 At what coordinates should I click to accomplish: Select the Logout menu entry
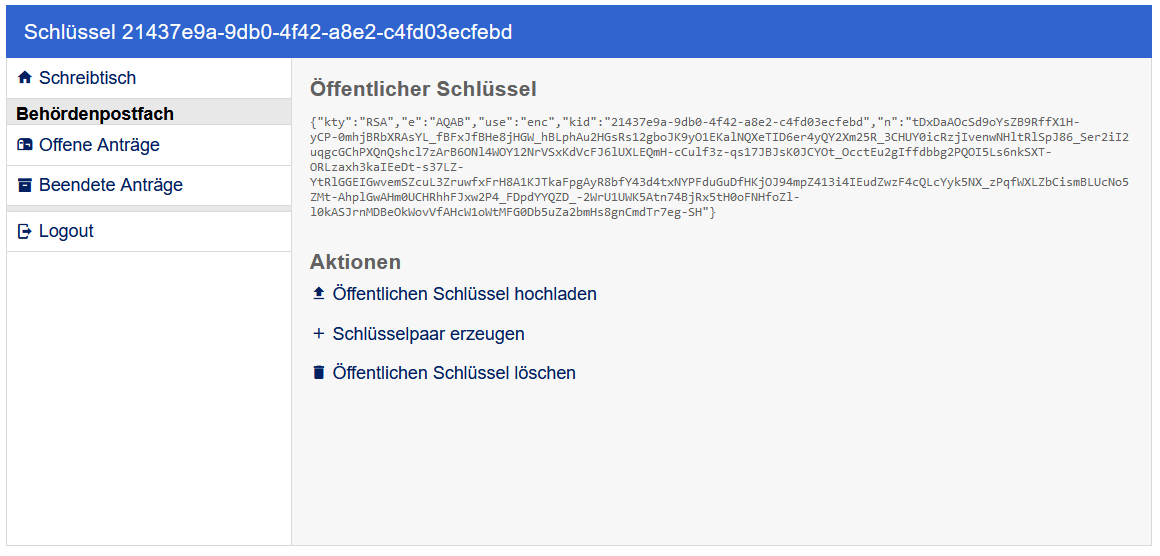(x=66, y=231)
